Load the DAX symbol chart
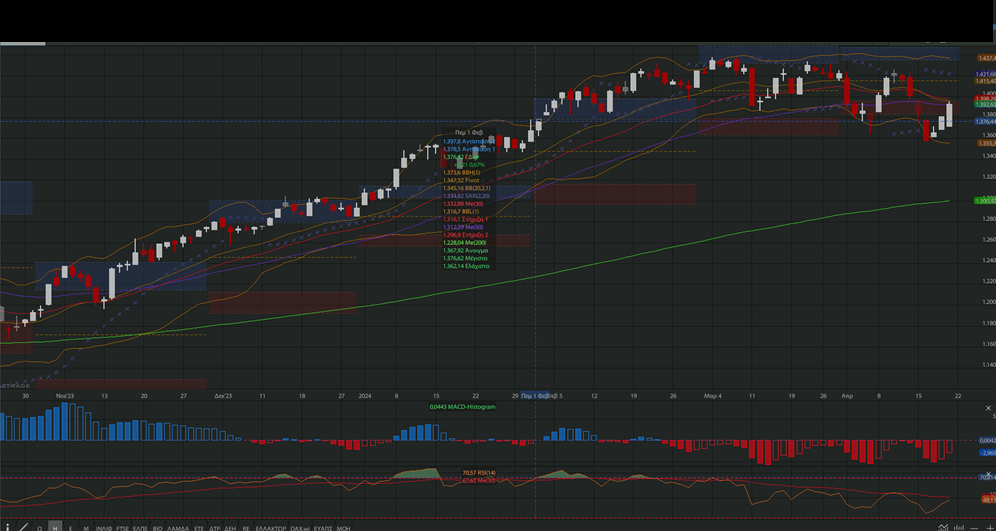This screenshot has height=531, width=996. [298, 528]
